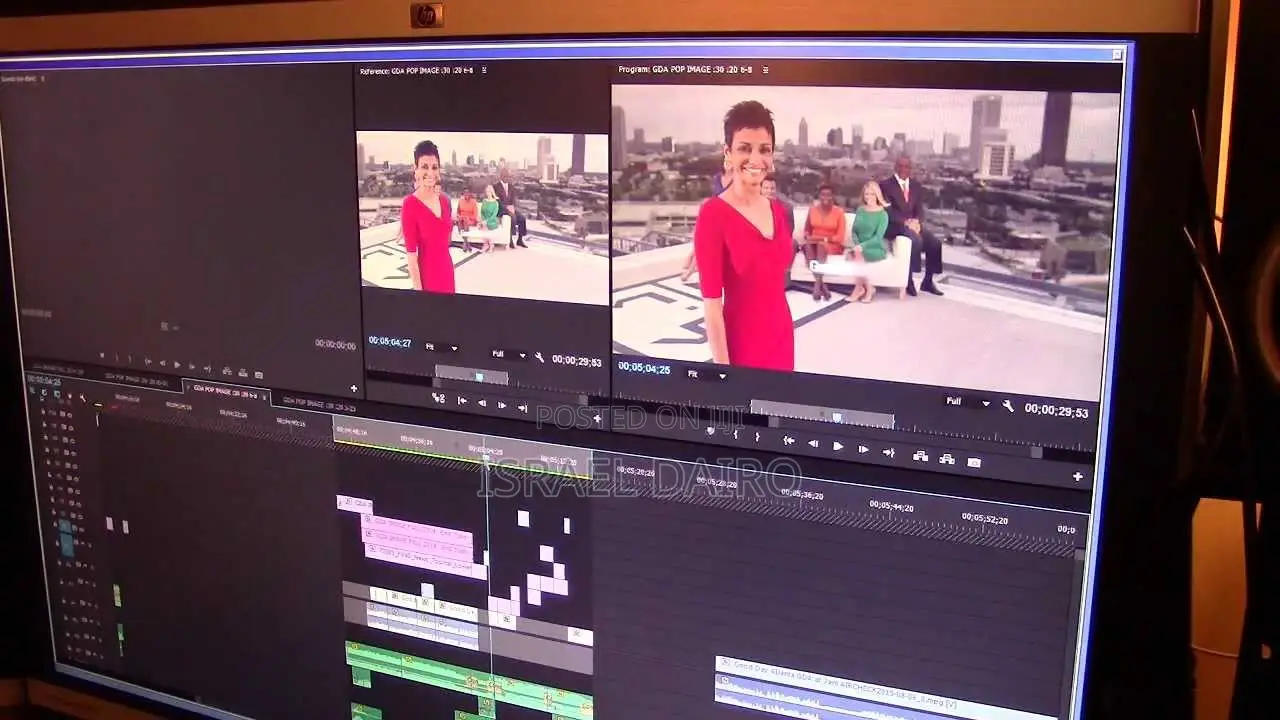
Task: Click the Insert button in Source monitor
Action: point(227,371)
